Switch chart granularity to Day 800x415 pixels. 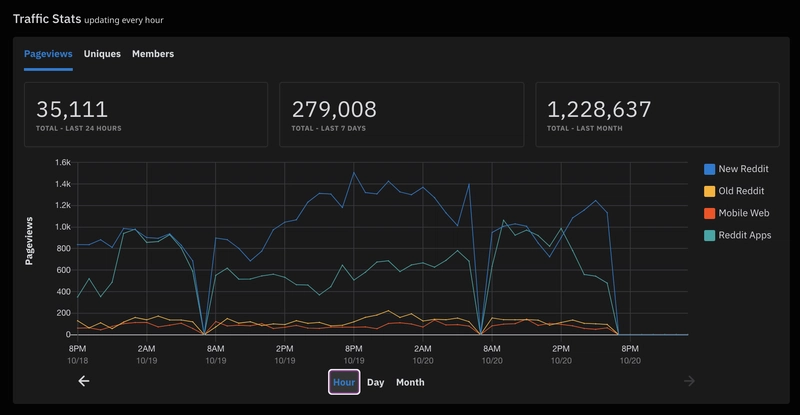pos(375,382)
